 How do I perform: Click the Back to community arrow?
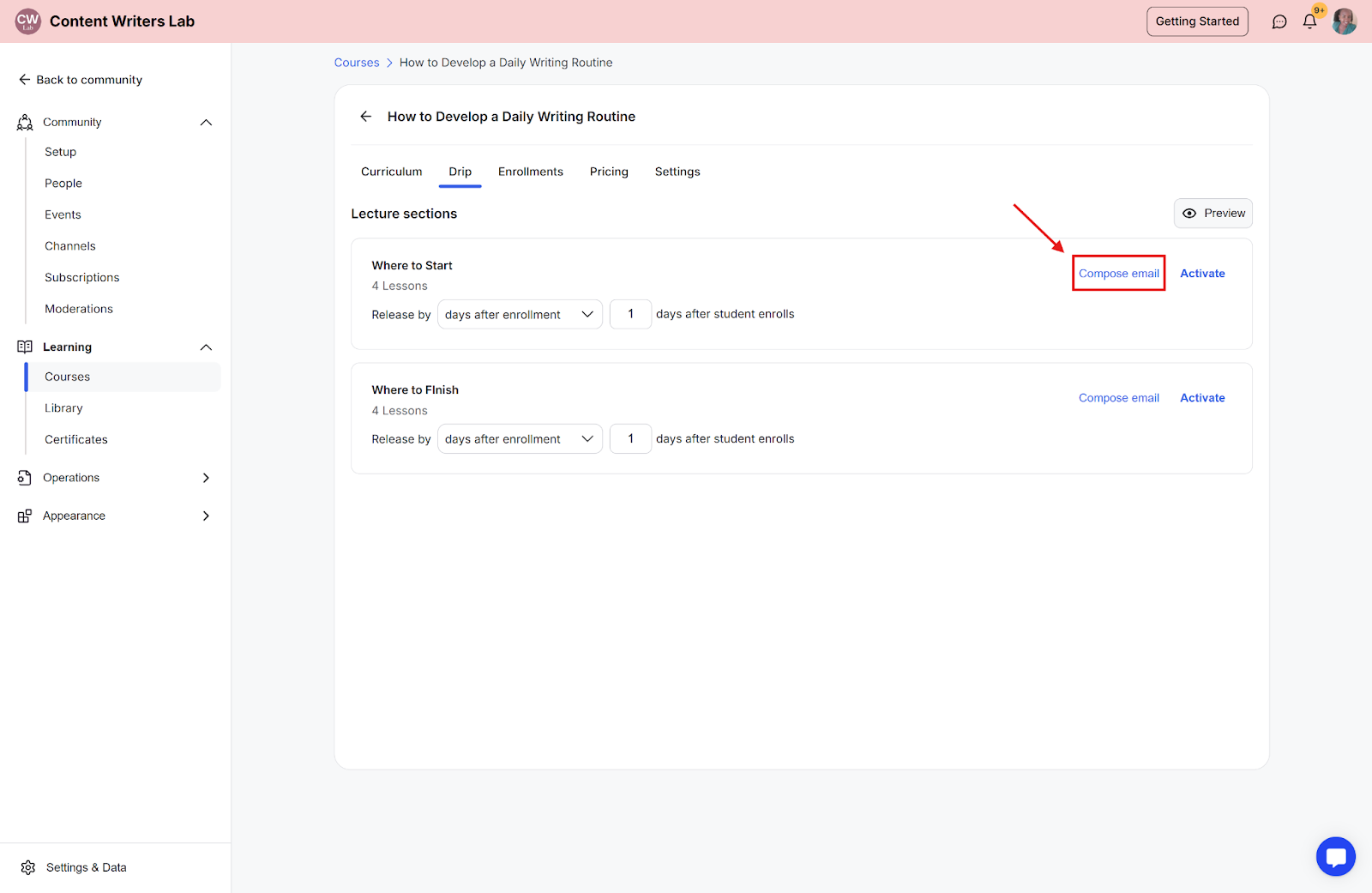[25, 80]
